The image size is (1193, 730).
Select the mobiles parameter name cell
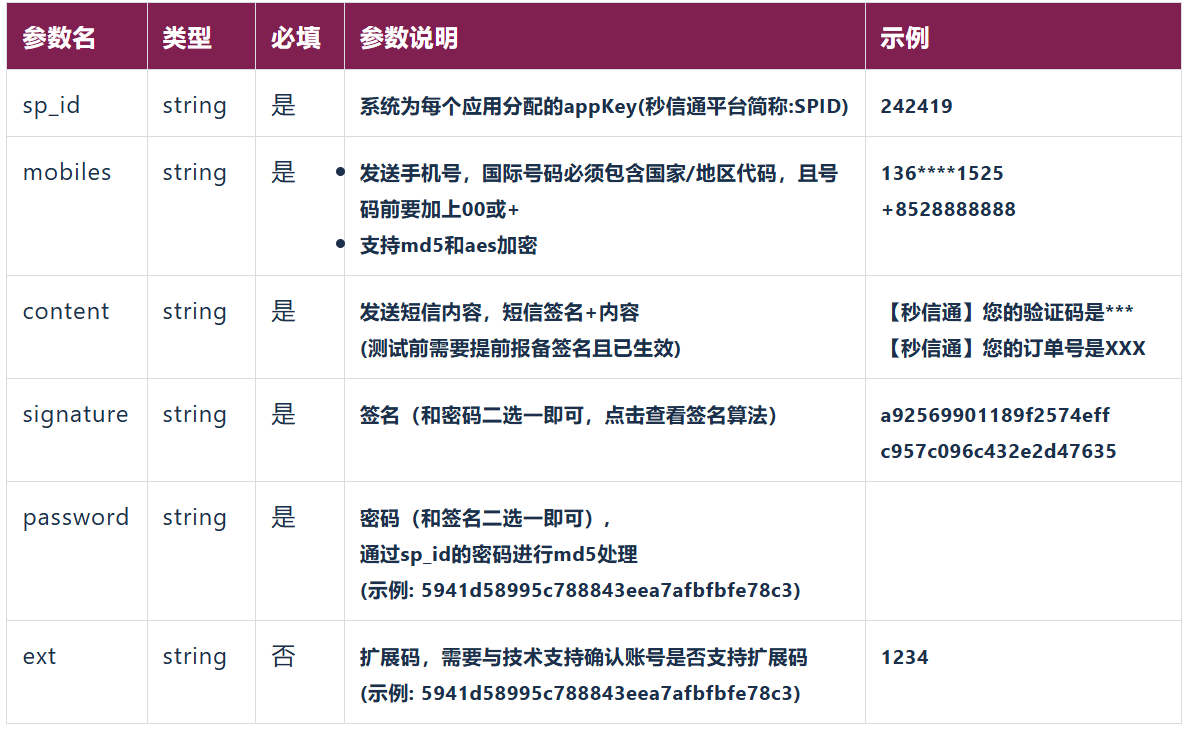tap(67, 172)
